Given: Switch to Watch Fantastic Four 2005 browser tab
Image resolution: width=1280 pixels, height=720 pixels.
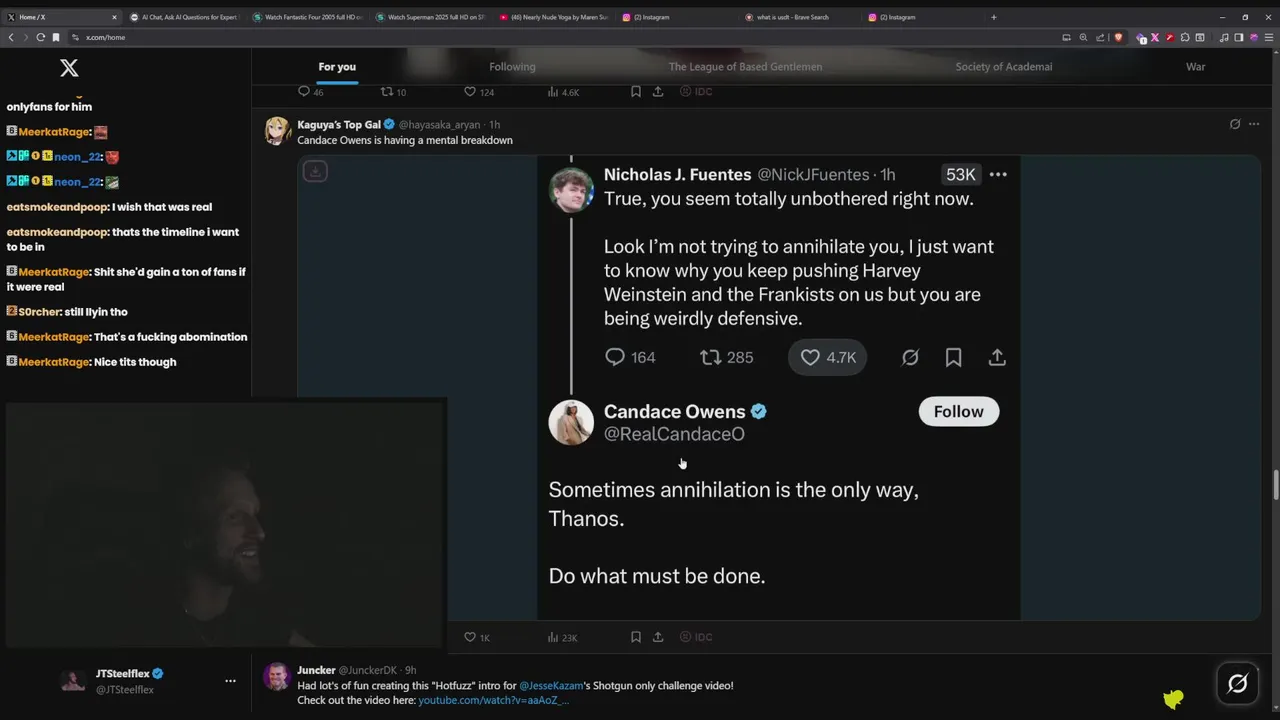Looking at the screenshot, I should point(308,17).
